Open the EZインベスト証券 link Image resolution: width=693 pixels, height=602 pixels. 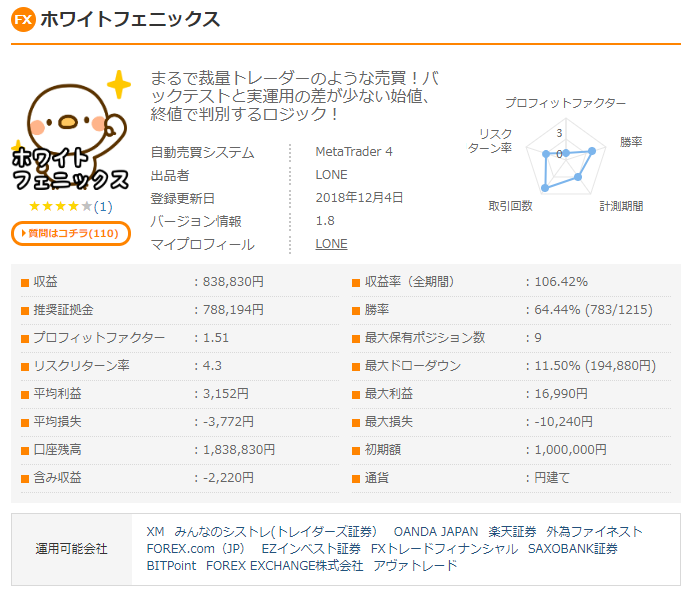[311, 549]
